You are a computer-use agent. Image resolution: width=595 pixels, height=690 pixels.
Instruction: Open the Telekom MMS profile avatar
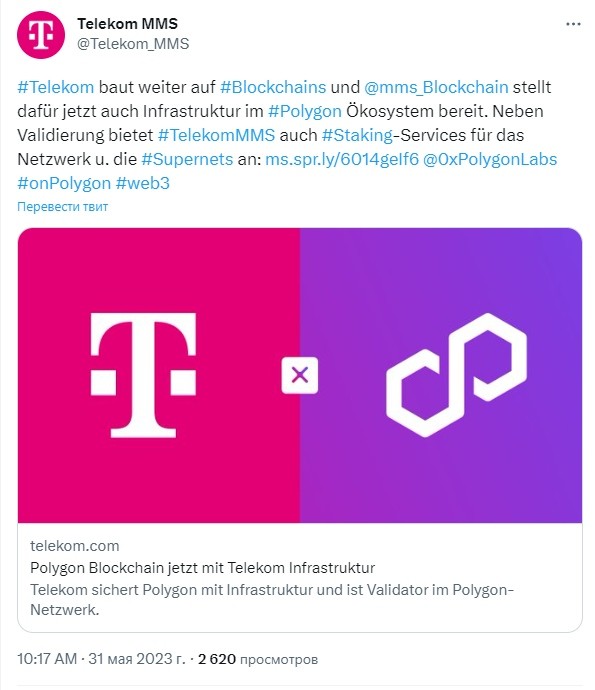coord(41,35)
